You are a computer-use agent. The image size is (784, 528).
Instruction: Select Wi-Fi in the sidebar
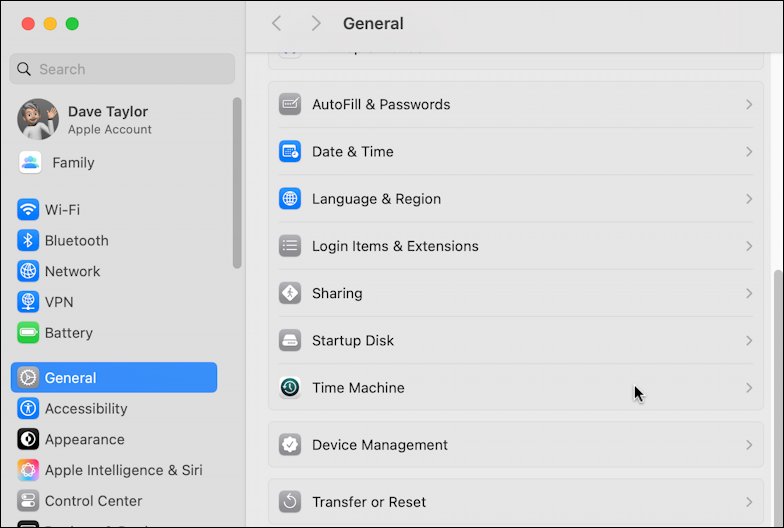114,210
